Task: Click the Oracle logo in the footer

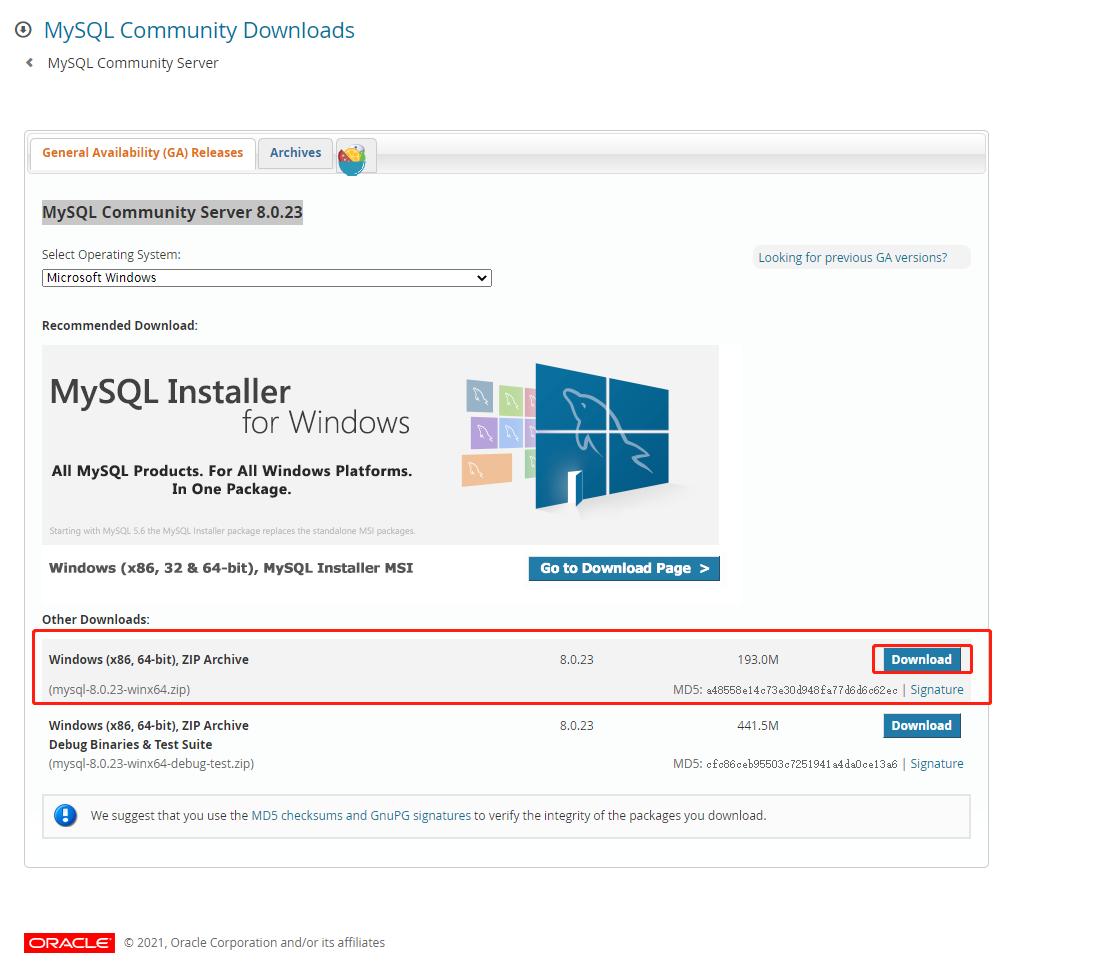Action: (x=69, y=942)
